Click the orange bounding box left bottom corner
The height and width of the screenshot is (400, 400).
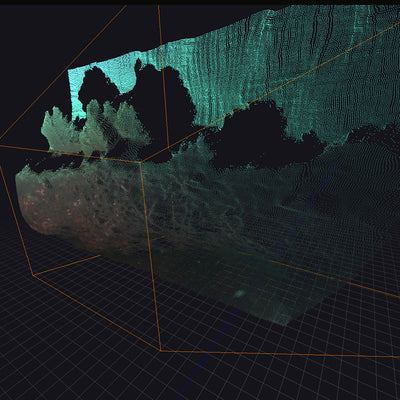pos(33,275)
